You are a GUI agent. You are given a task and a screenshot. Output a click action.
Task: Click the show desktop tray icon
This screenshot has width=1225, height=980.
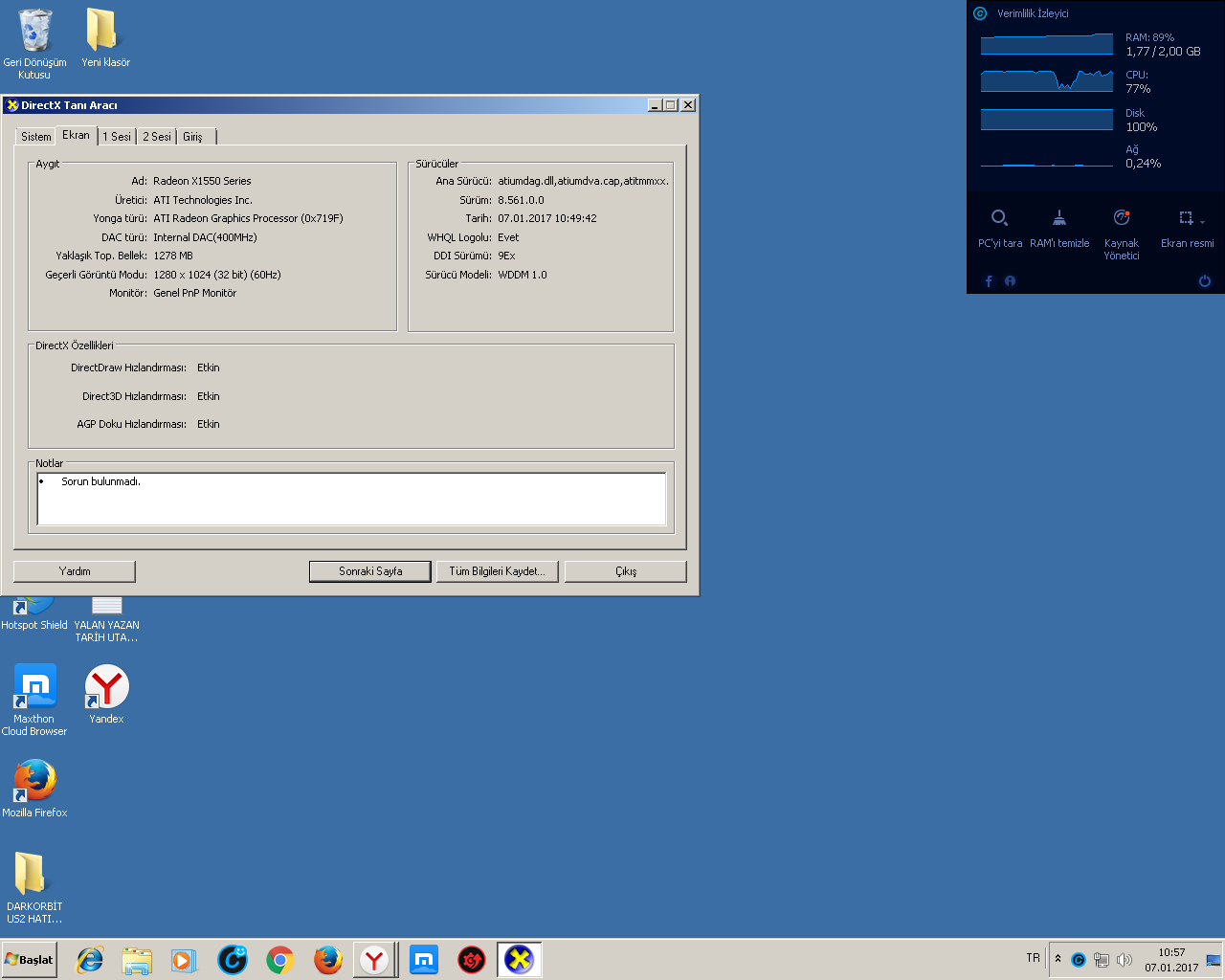point(1214,960)
